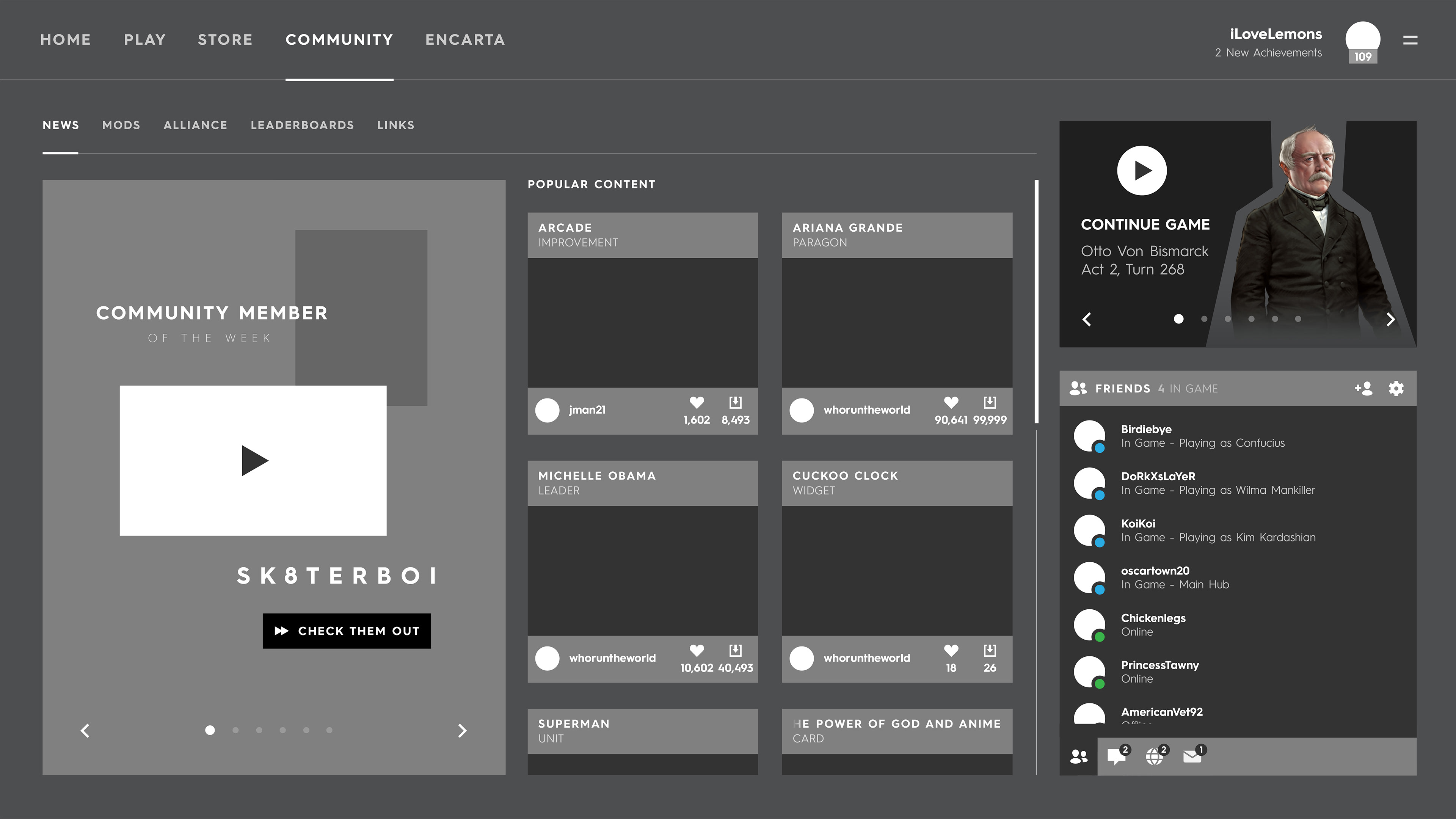The height and width of the screenshot is (819, 1456).
Task: Play the Continue Game button
Action: [x=1142, y=171]
